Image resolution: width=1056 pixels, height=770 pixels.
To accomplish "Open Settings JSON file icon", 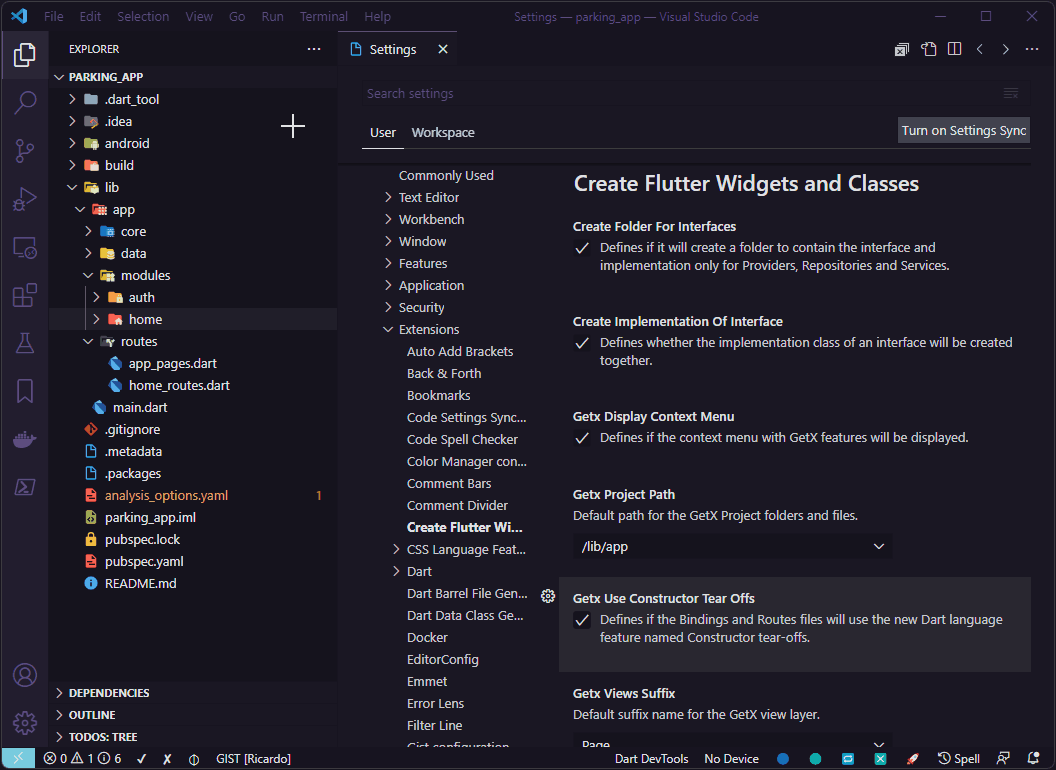I will pyautogui.click(x=929, y=49).
